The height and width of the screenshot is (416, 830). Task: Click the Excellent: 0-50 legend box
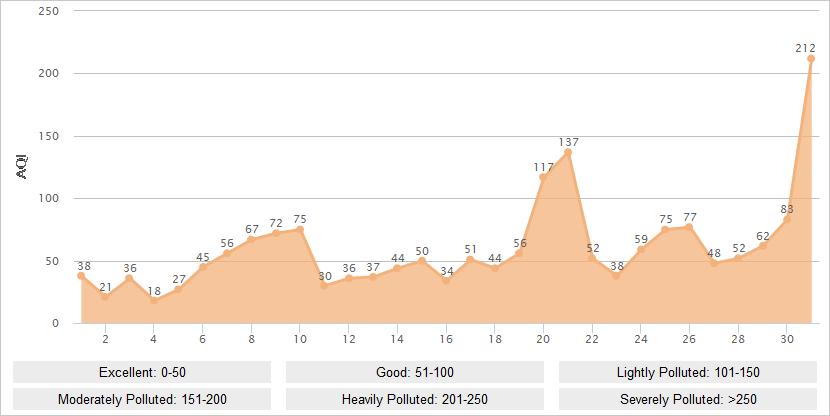click(x=142, y=372)
